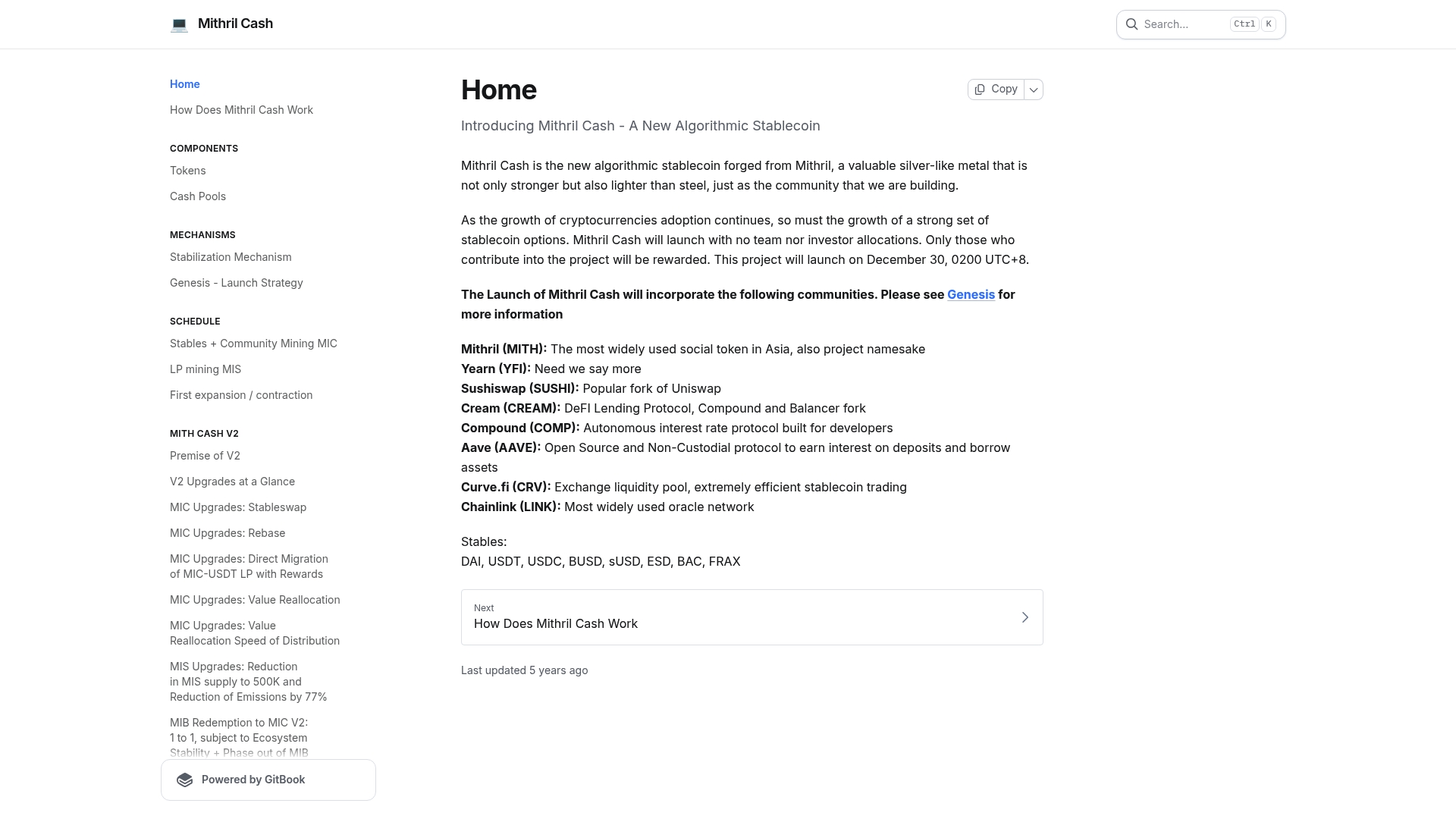Viewport: 1456px width, 819px height.
Task: Open the Premise of V2 page
Action: (x=205, y=456)
